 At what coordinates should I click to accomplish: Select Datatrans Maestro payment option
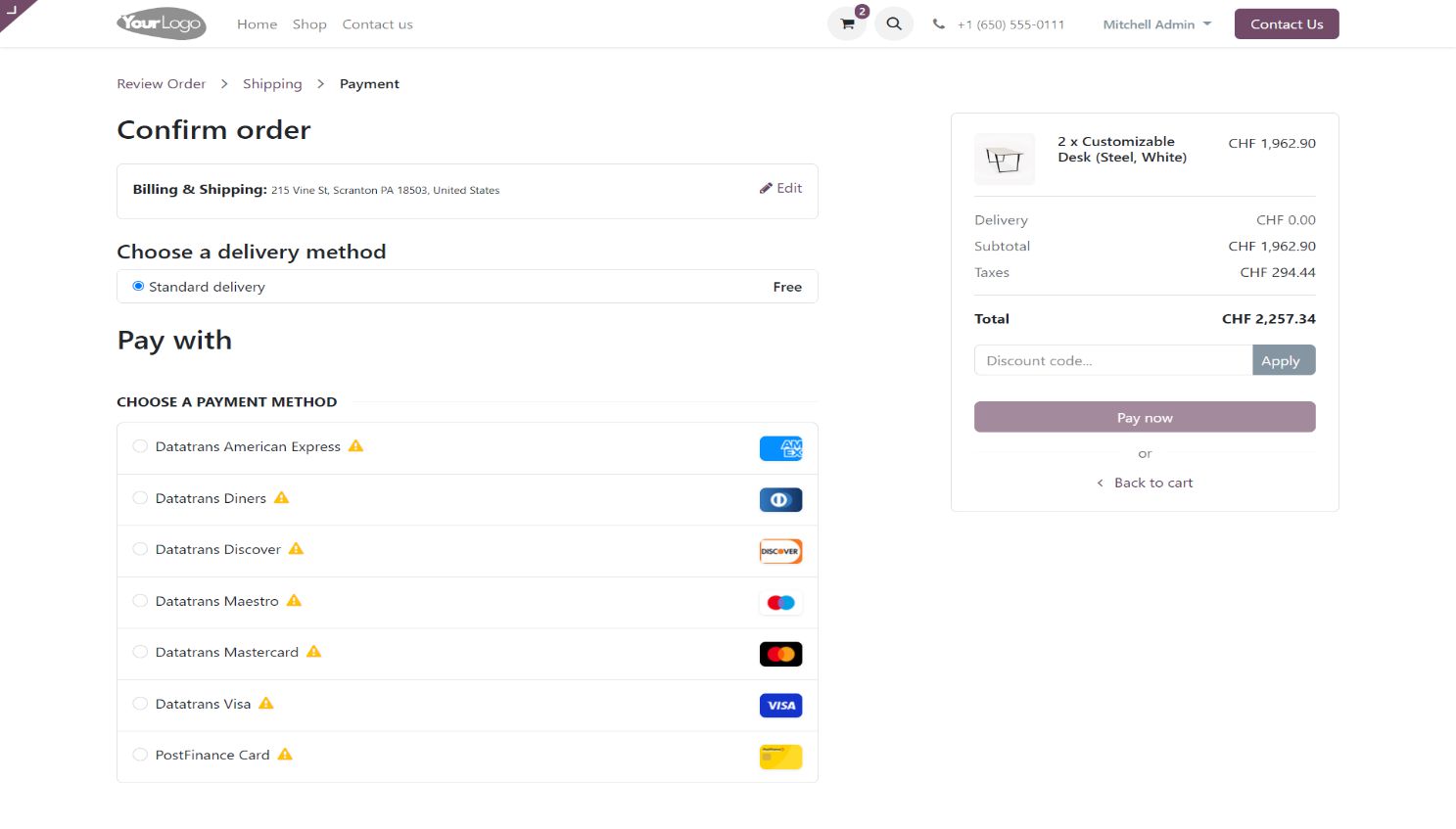(x=140, y=601)
